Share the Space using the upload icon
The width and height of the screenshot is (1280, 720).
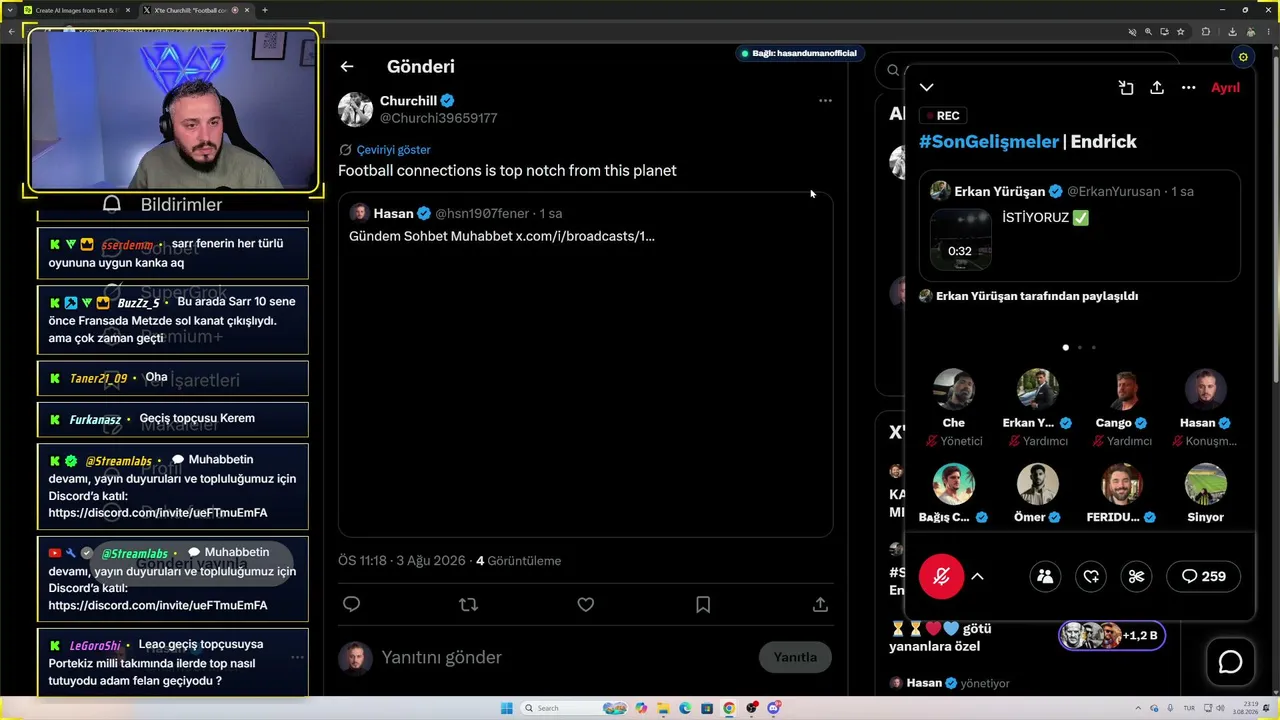point(1157,88)
